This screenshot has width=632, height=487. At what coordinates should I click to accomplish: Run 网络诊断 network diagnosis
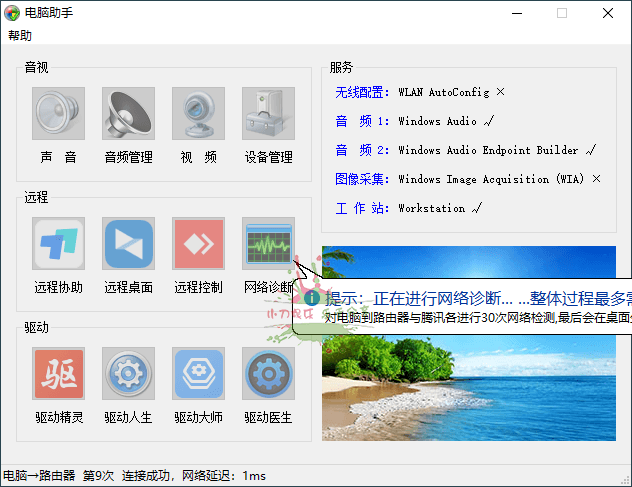coord(268,244)
